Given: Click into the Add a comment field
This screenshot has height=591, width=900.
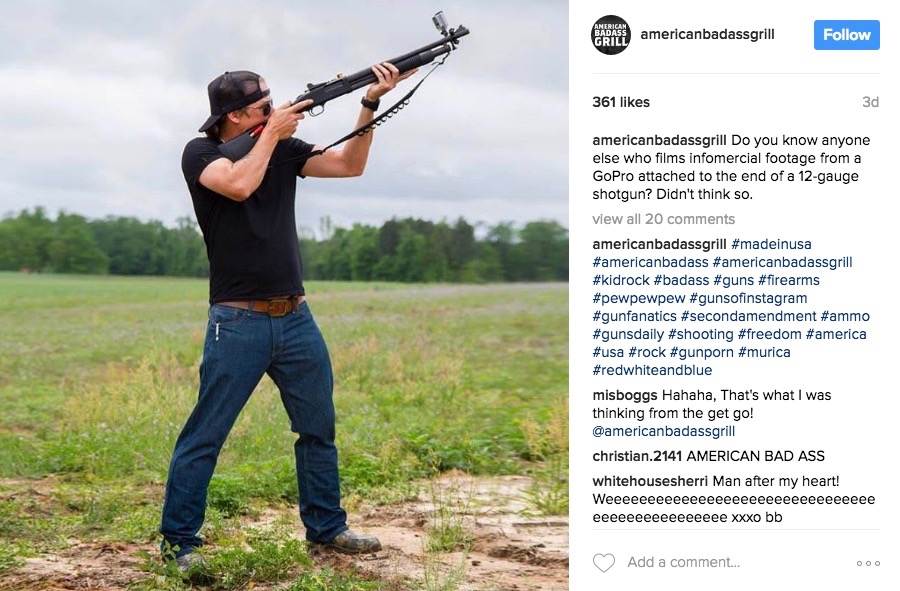Looking at the screenshot, I should 683,562.
